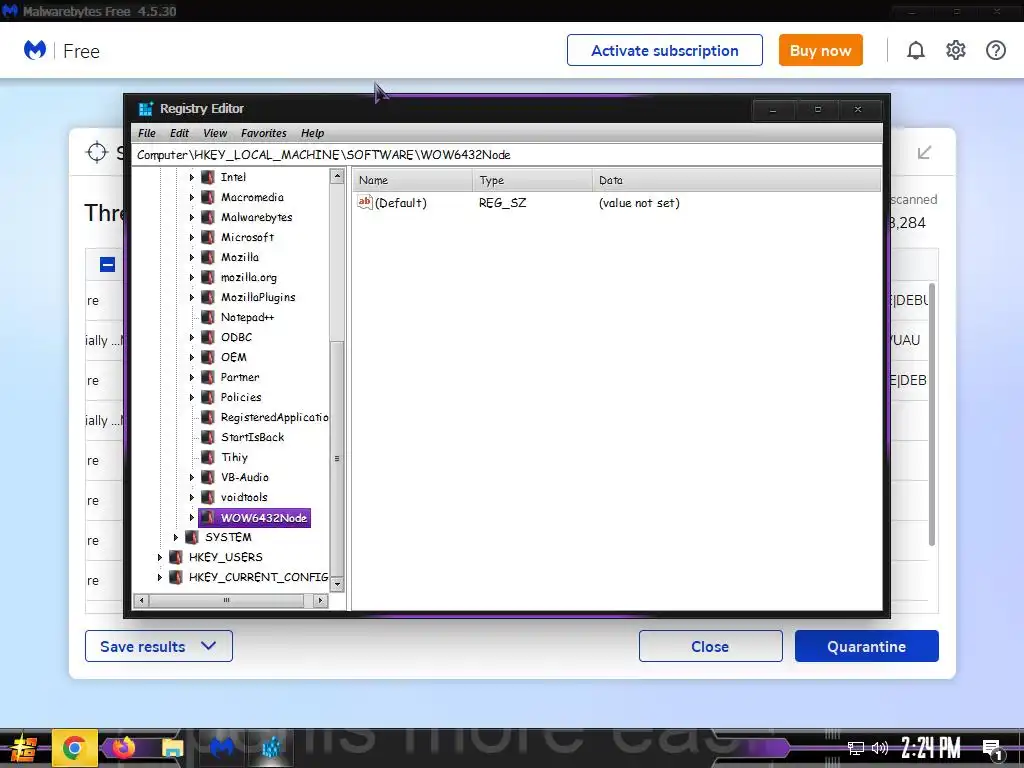Click the Registry Editor title bar icon
This screenshot has width=1024, height=768.
(x=145, y=108)
